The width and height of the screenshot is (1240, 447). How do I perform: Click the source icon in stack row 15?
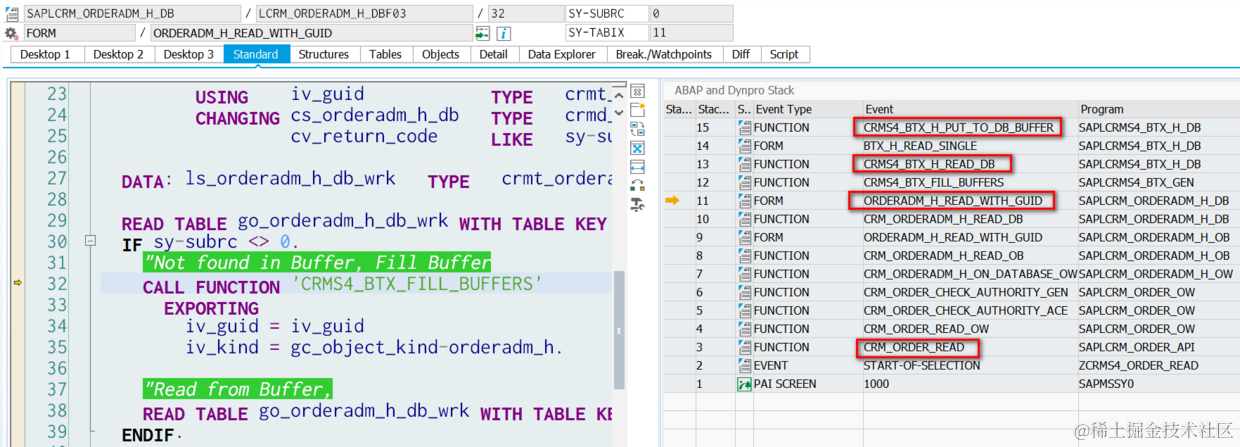click(744, 127)
